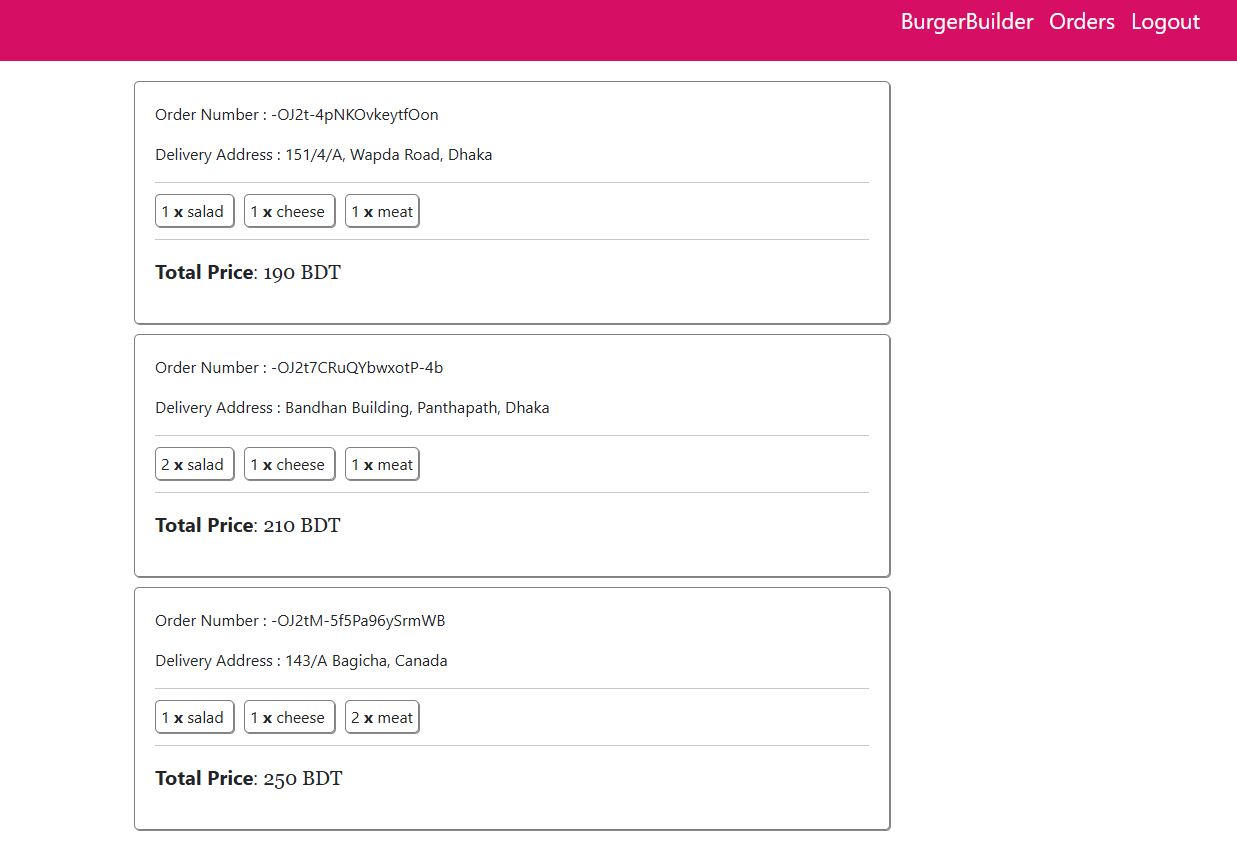Open the BurgerBuilder navigation link
The width and height of the screenshot is (1237, 844).
pos(966,22)
